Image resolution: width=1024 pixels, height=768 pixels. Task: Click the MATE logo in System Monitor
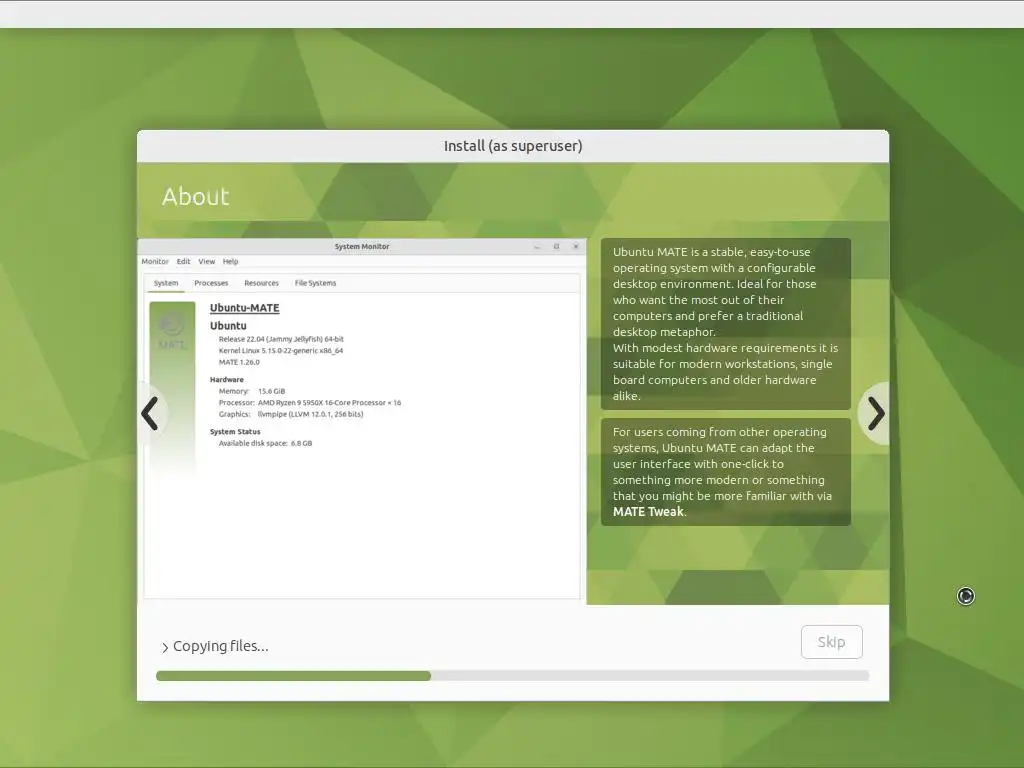click(x=172, y=330)
